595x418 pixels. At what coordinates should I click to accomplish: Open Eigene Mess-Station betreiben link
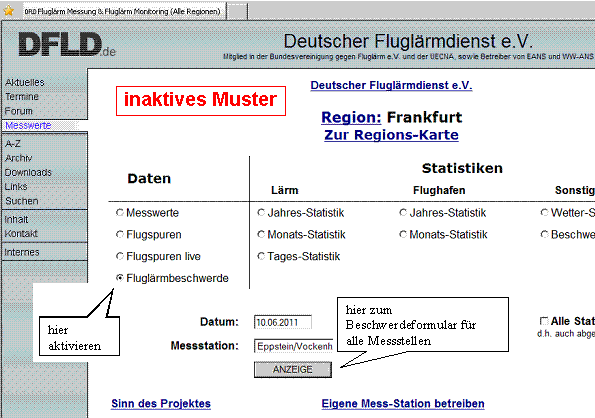click(403, 404)
